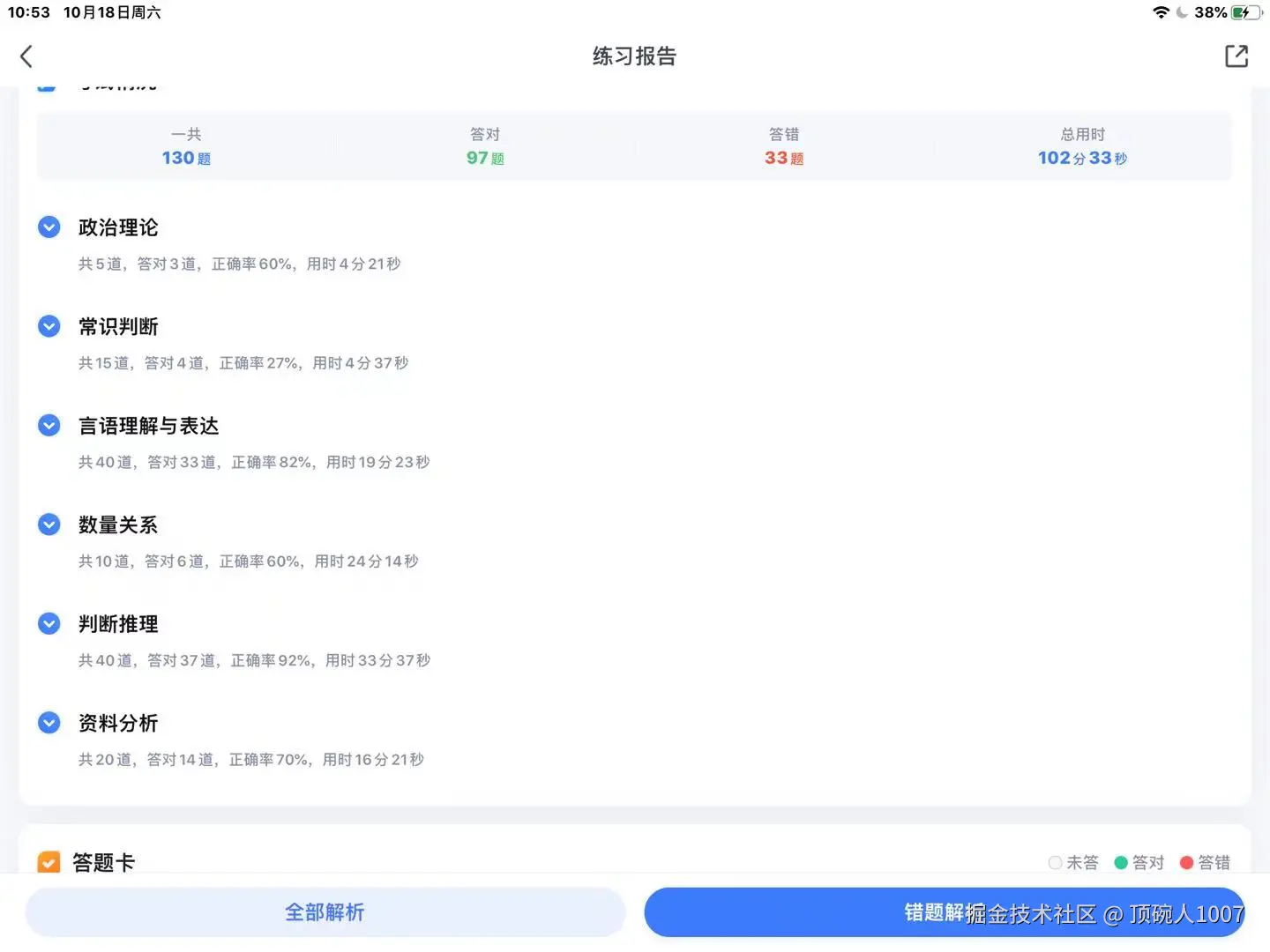The width and height of the screenshot is (1270, 952).
Task: Click the back arrow to exit the report
Action: pyautogui.click(x=26, y=56)
